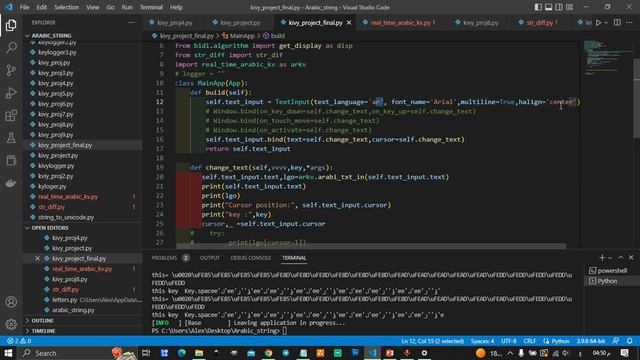The width and height of the screenshot is (640, 360).
Task: Show the DEBUG CONSOLE panel tab
Action: pyautogui.click(x=251, y=258)
